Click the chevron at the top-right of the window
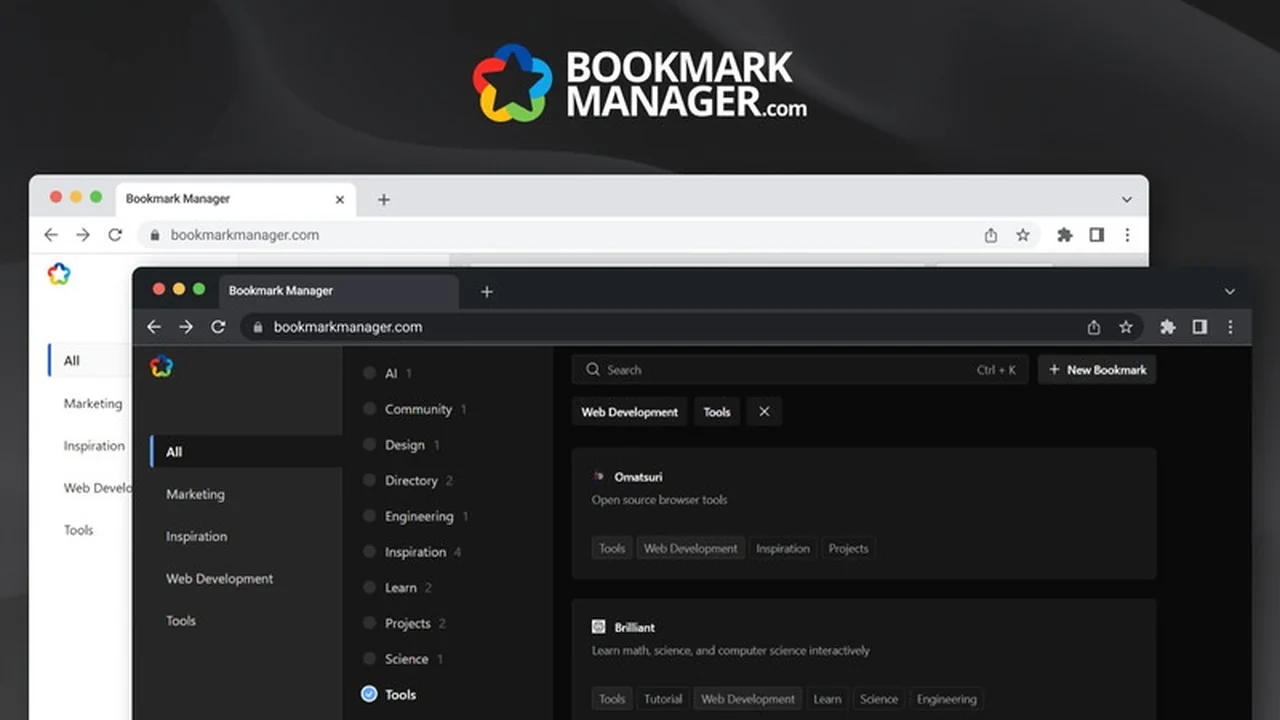 (x=1229, y=291)
